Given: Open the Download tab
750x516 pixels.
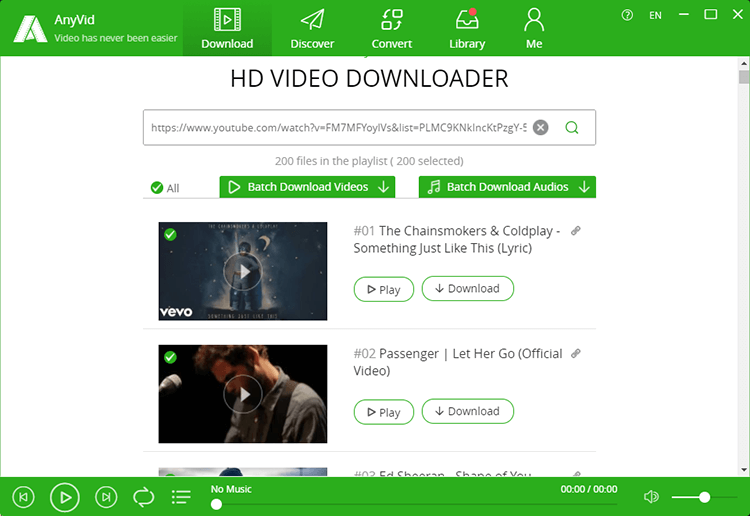Looking at the screenshot, I should coord(227,29).
